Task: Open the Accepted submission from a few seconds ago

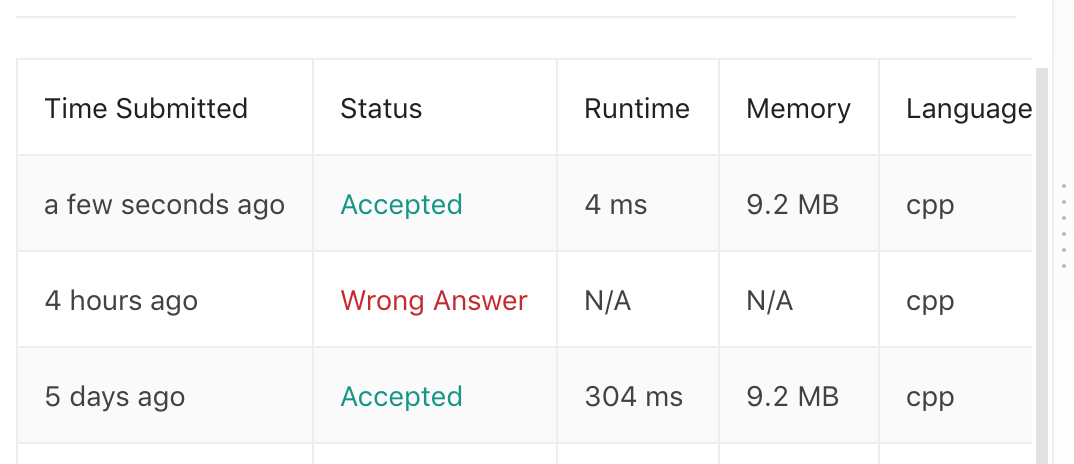Action: pyautogui.click(x=401, y=205)
